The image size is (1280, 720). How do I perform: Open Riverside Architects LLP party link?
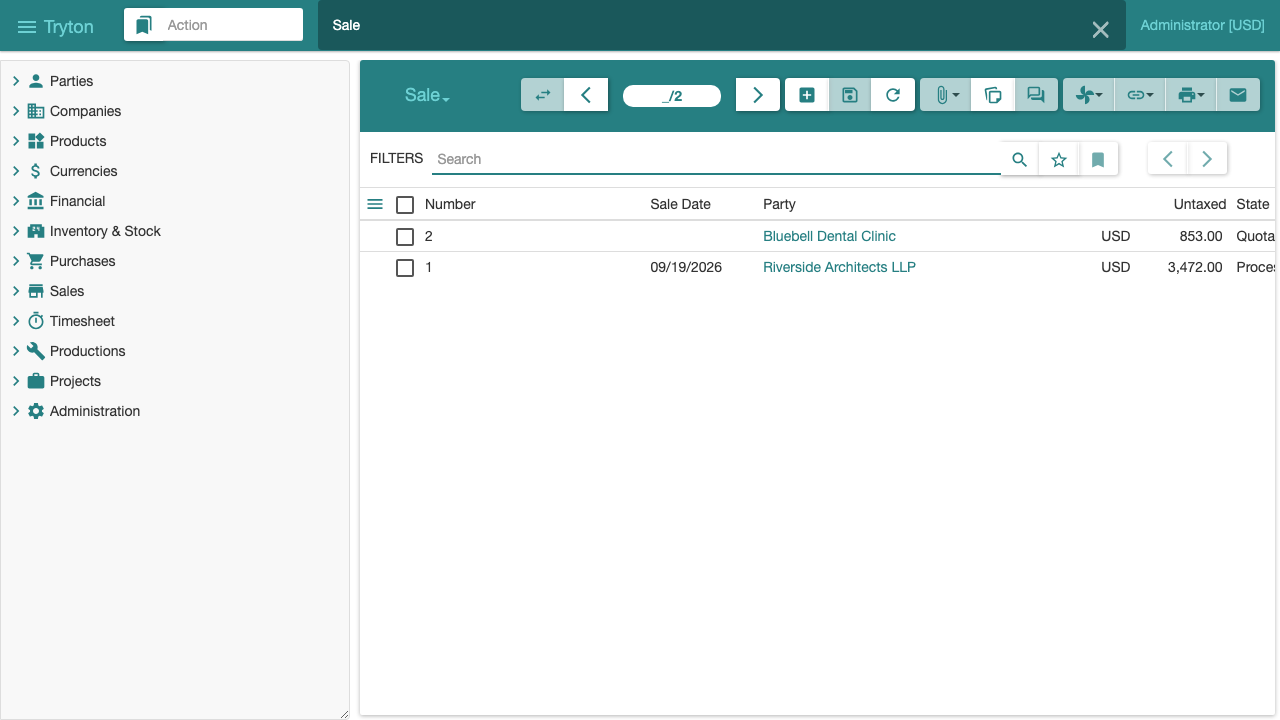click(839, 267)
